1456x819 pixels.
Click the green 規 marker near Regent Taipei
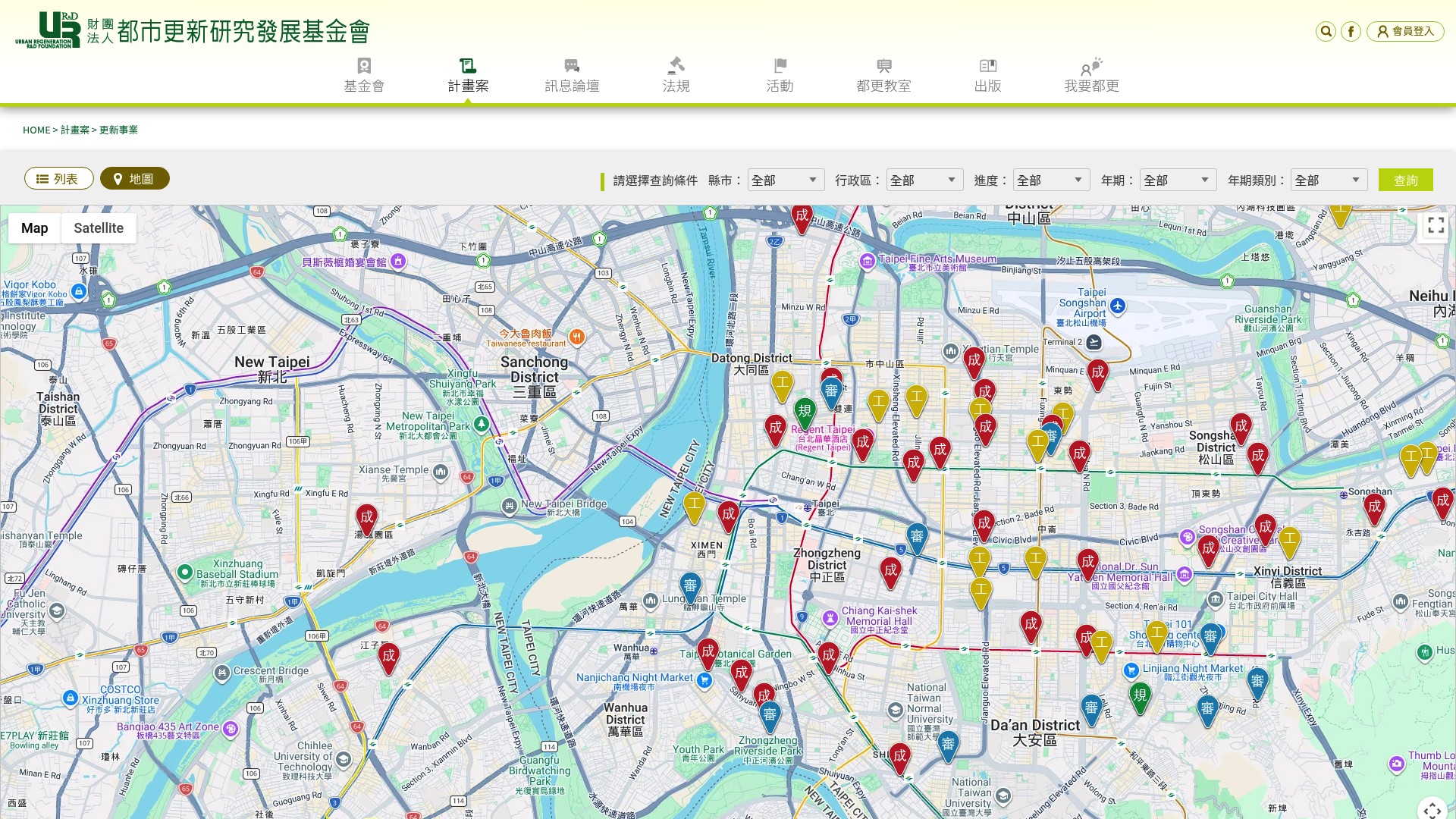click(805, 414)
